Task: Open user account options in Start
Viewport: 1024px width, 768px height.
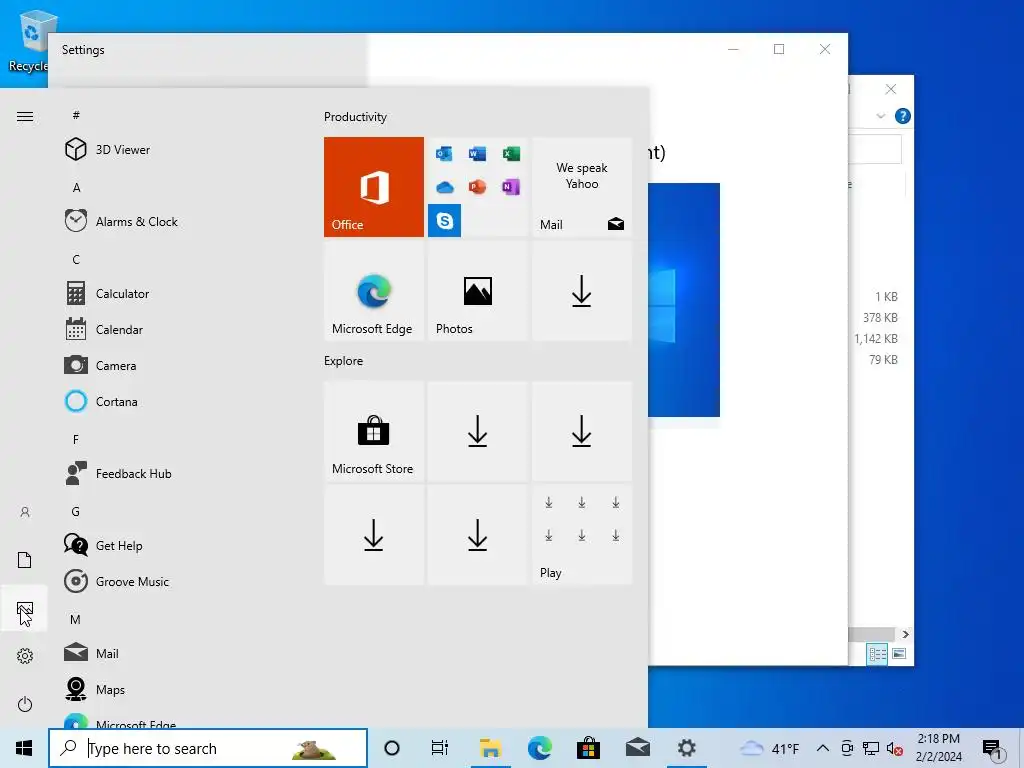Action: coord(25,512)
